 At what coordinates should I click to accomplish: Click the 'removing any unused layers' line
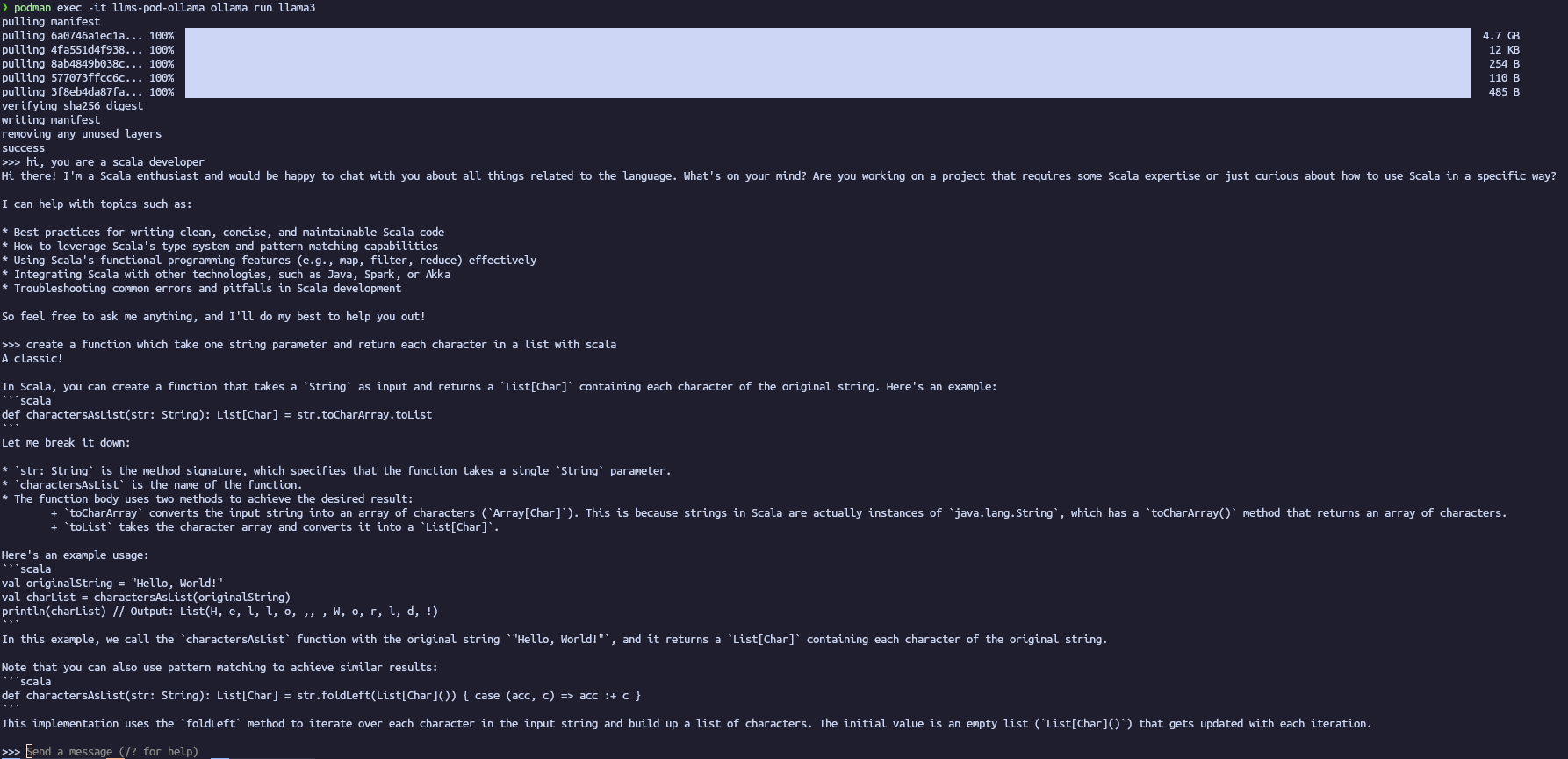(82, 134)
